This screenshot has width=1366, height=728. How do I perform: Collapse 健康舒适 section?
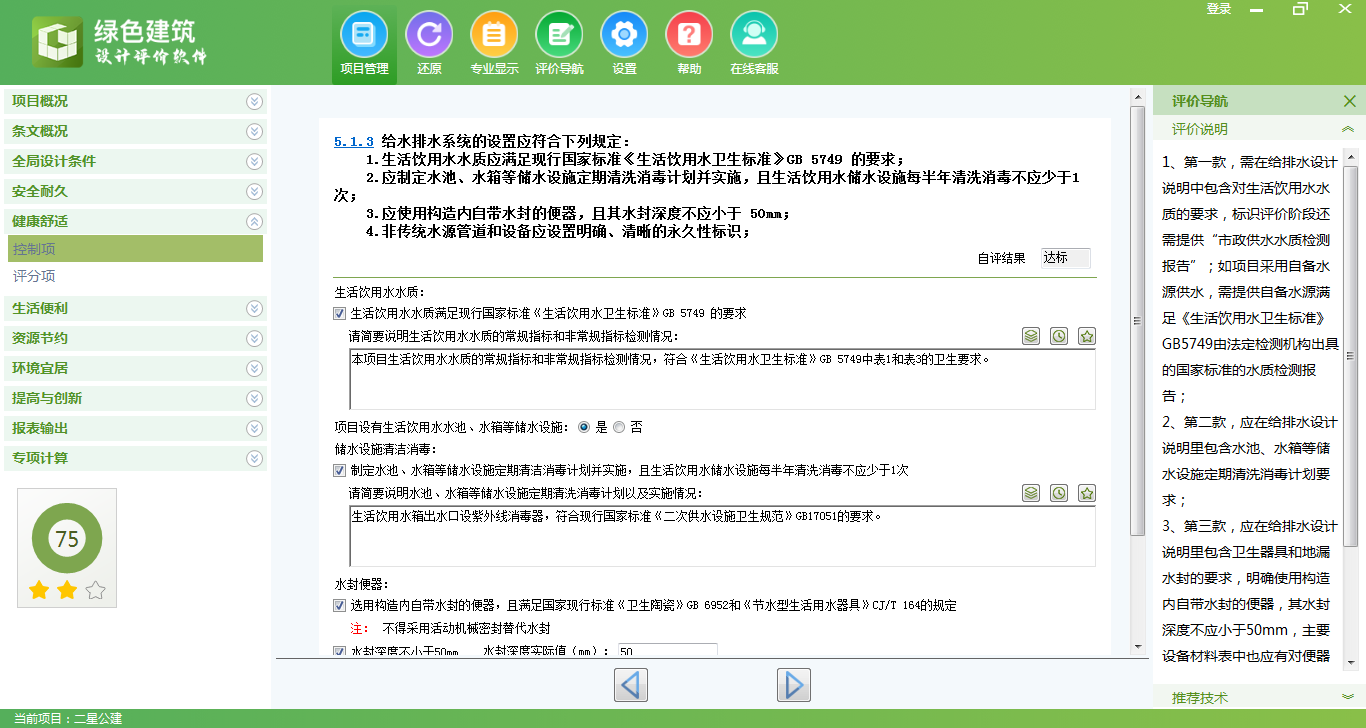[x=135, y=221]
